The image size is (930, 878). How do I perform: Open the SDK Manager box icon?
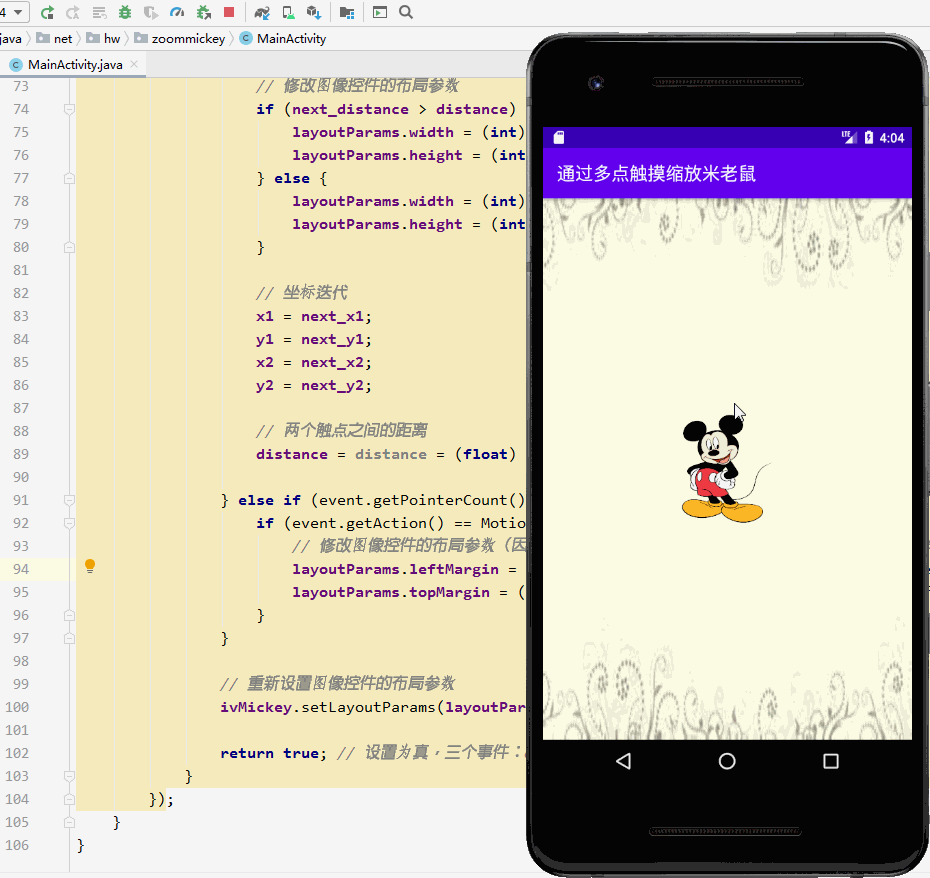click(314, 12)
